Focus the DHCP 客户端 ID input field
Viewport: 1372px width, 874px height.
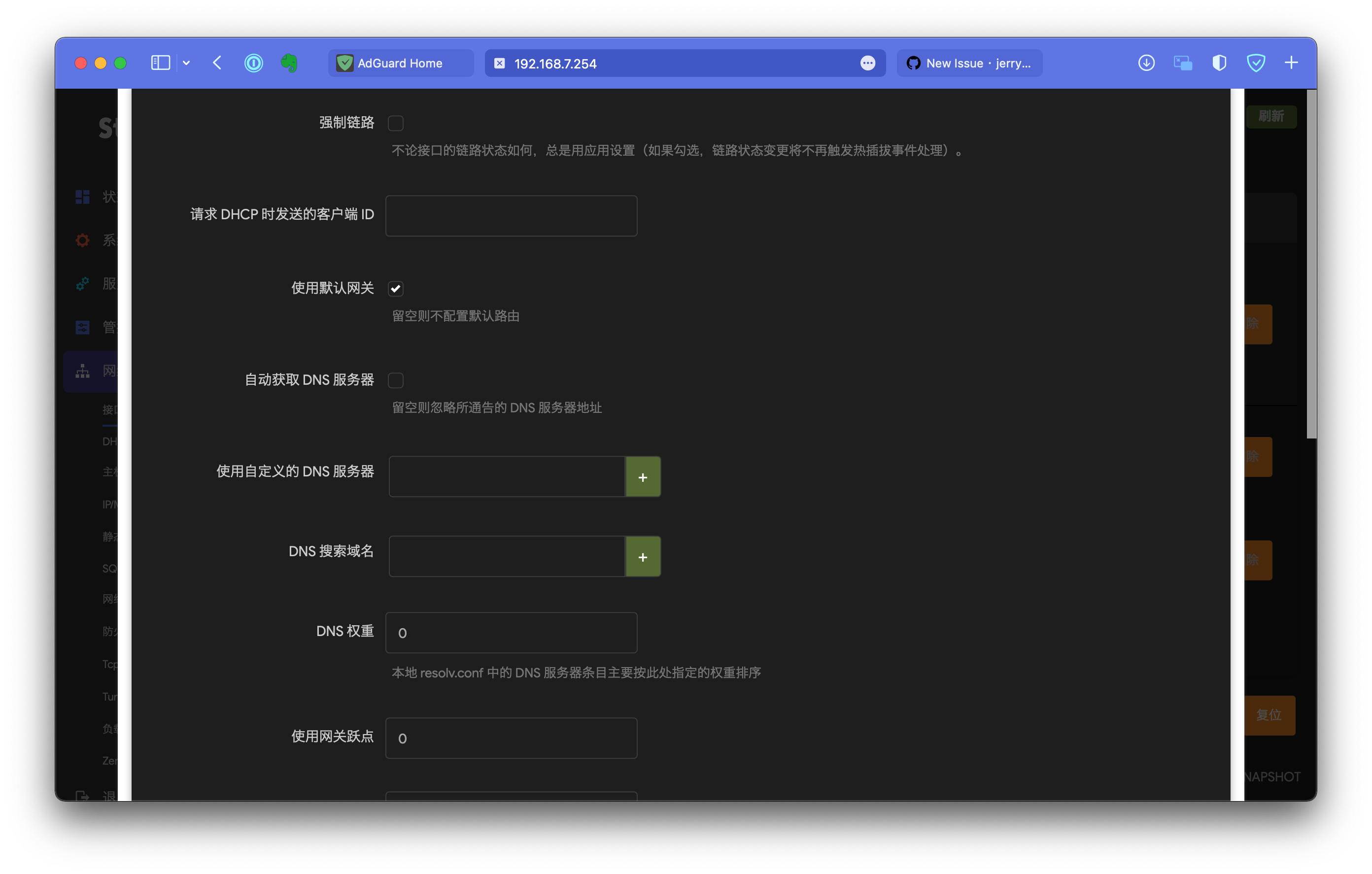click(511, 216)
